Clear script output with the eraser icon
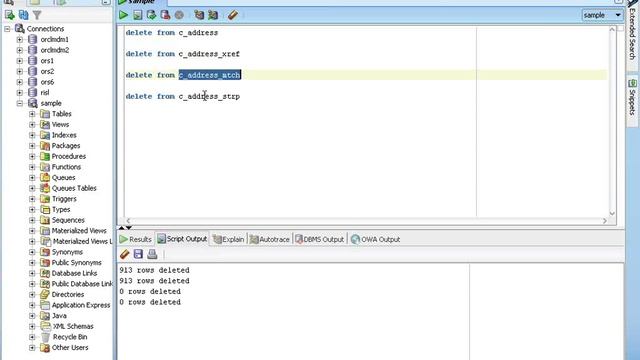This screenshot has height=360, width=640. (x=124, y=254)
